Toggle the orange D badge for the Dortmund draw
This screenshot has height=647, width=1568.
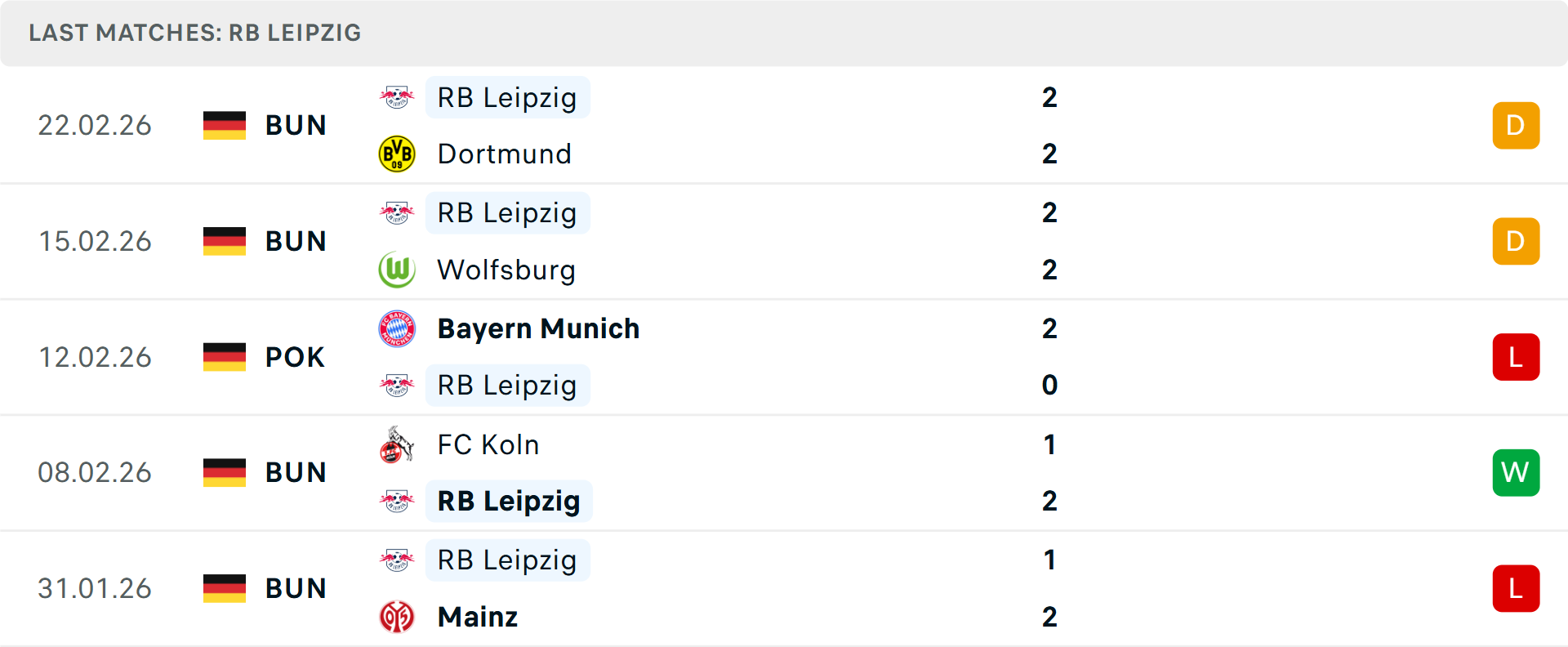[1516, 125]
